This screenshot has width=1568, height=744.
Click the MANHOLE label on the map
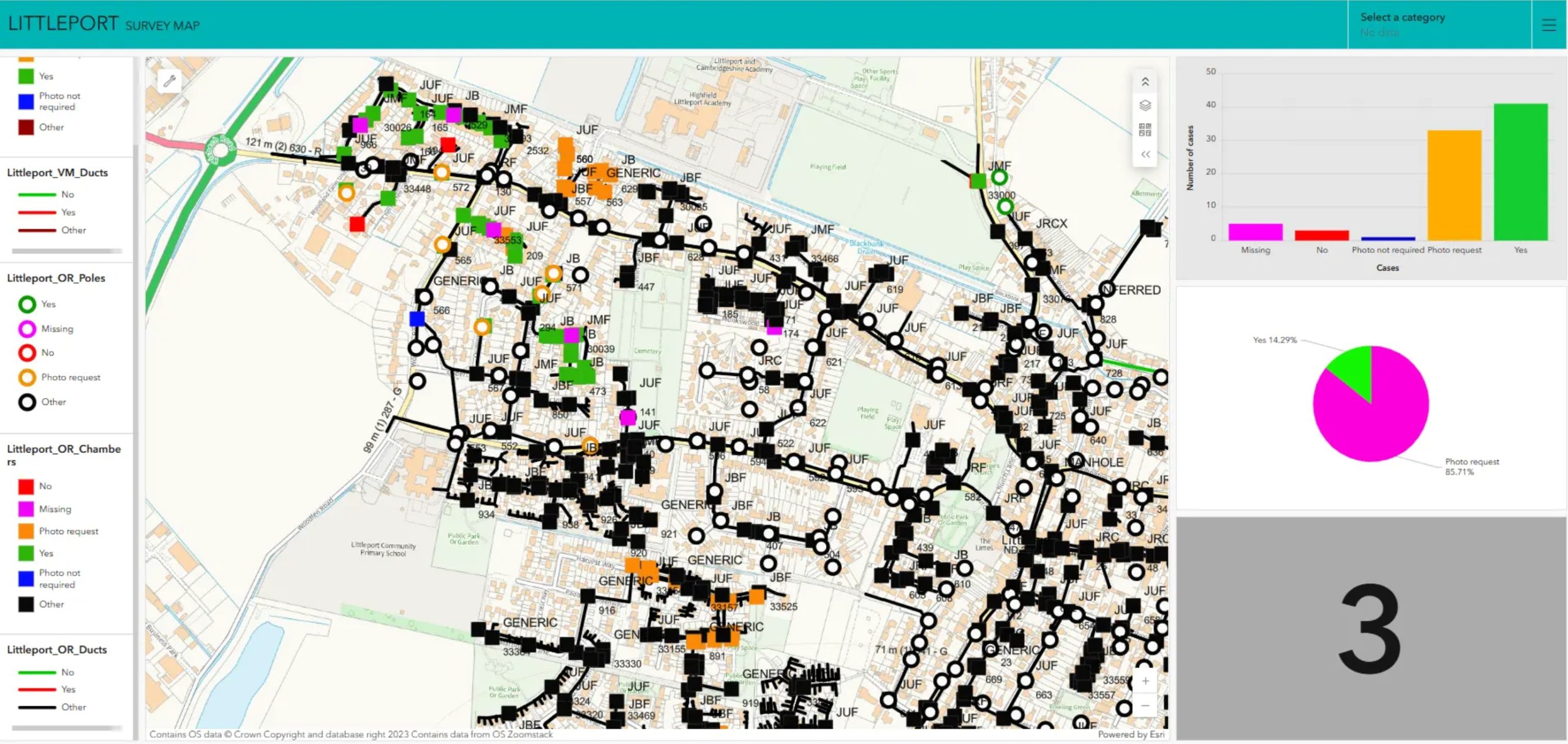[x=1095, y=462]
